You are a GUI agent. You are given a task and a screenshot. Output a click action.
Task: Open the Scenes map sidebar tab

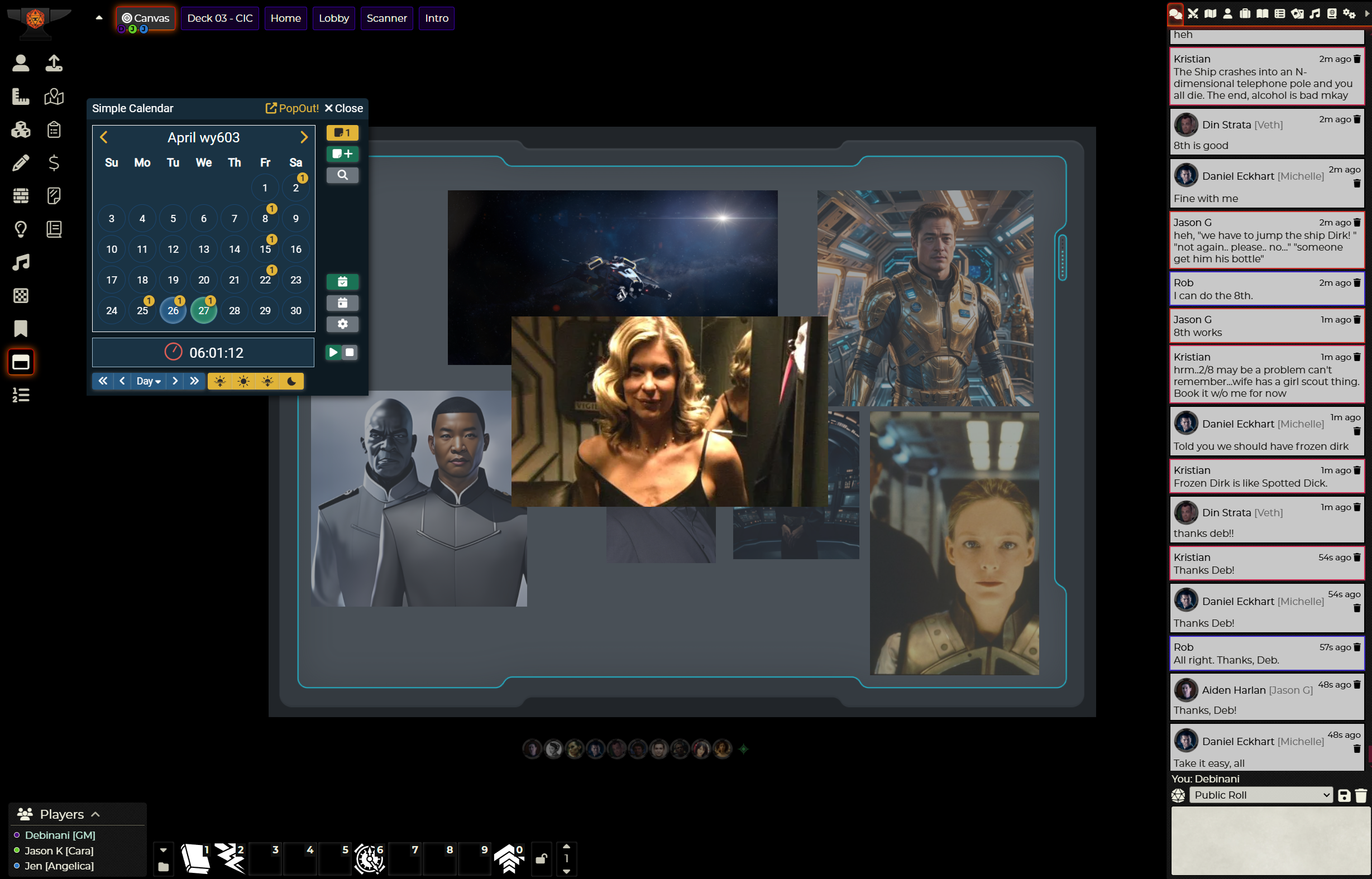tap(1210, 14)
